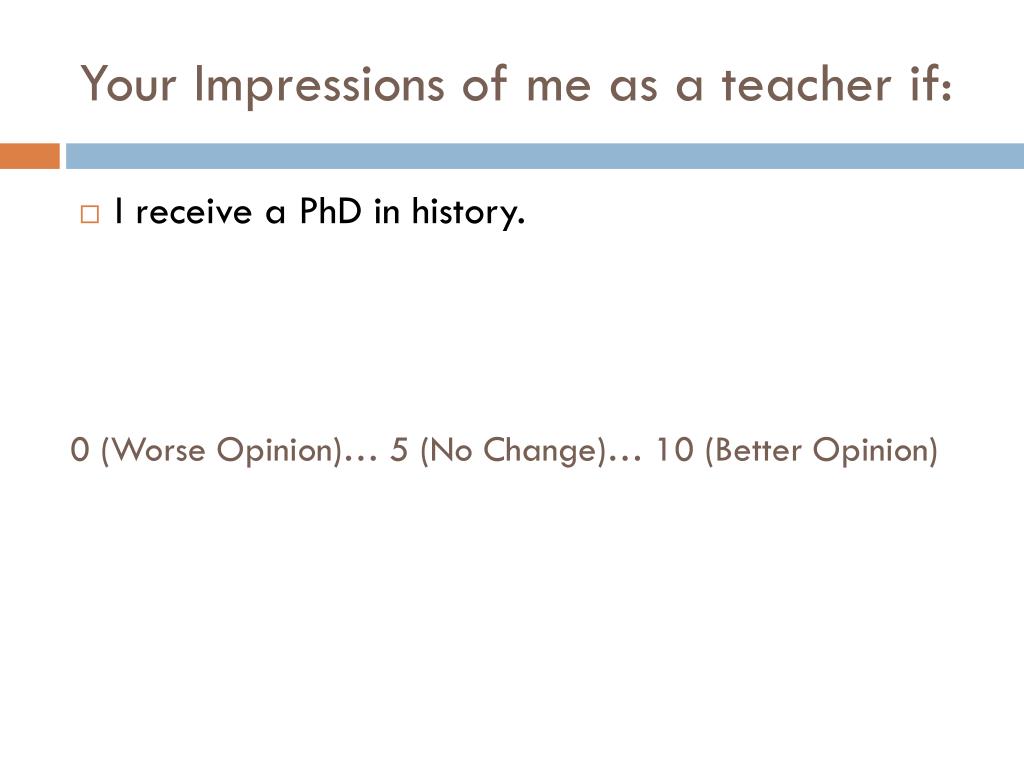Select the word 'PhD' in the bullet
This screenshot has width=1024, height=768.
tap(330, 210)
